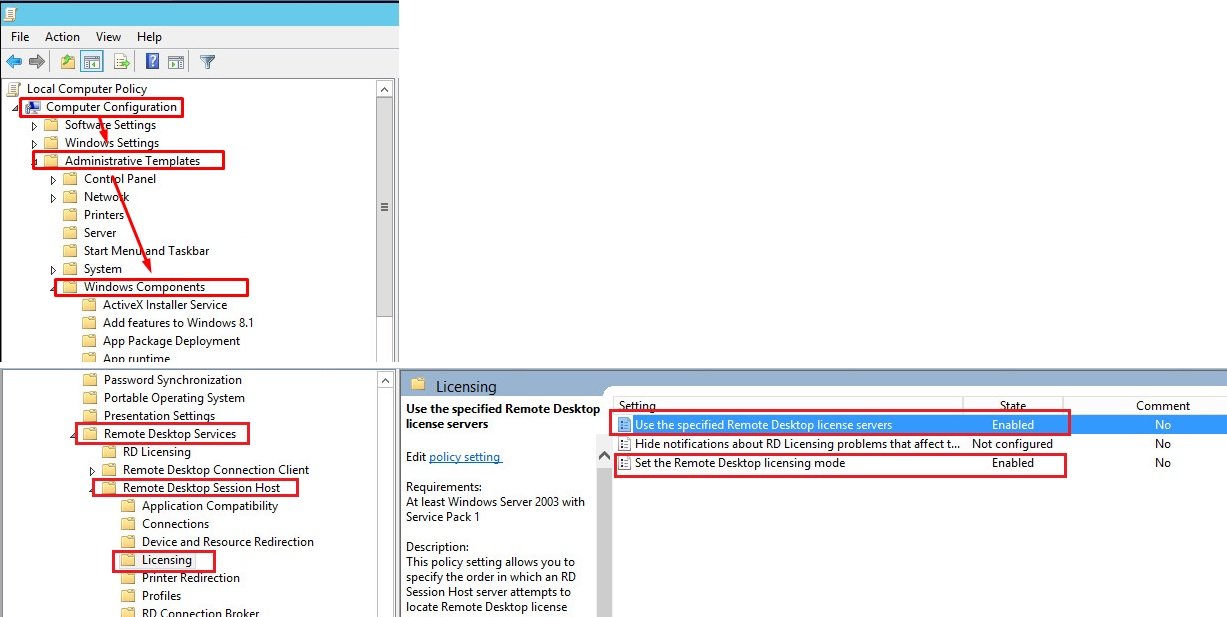Open the Help menu
The height and width of the screenshot is (617, 1227).
pos(149,37)
